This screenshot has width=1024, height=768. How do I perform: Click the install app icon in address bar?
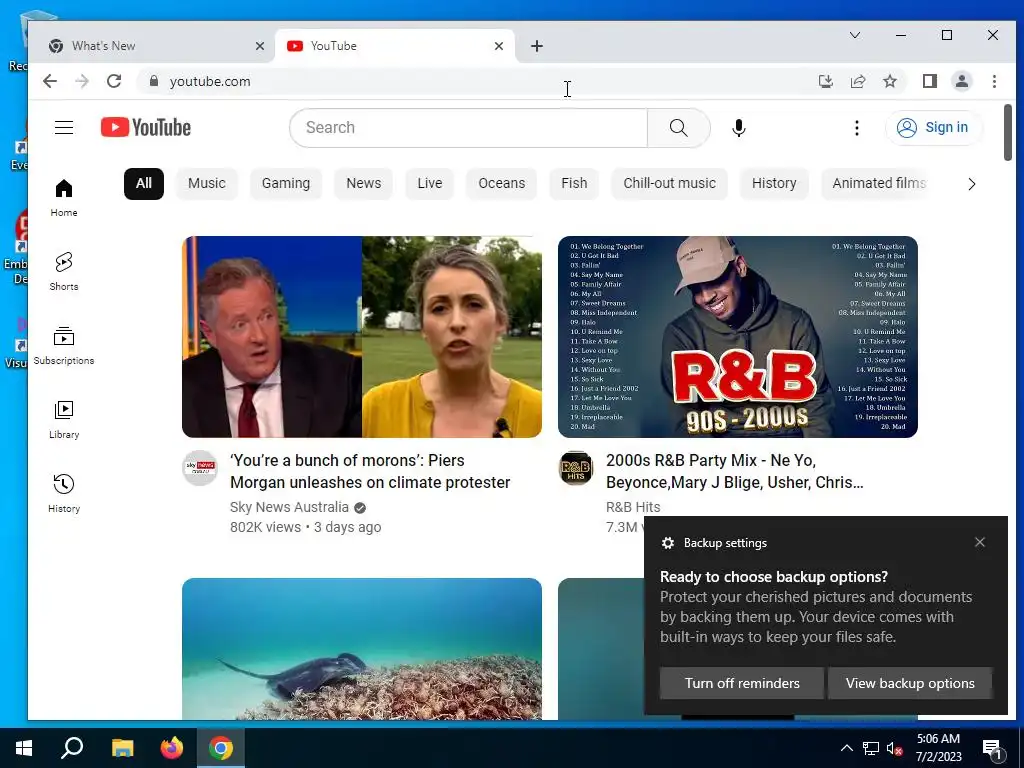pos(825,81)
